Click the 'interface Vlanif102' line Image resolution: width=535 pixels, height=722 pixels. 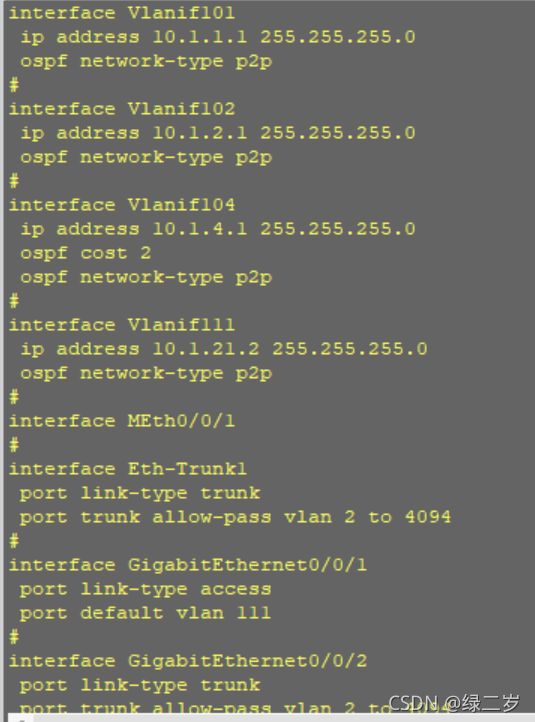[x=122, y=109]
